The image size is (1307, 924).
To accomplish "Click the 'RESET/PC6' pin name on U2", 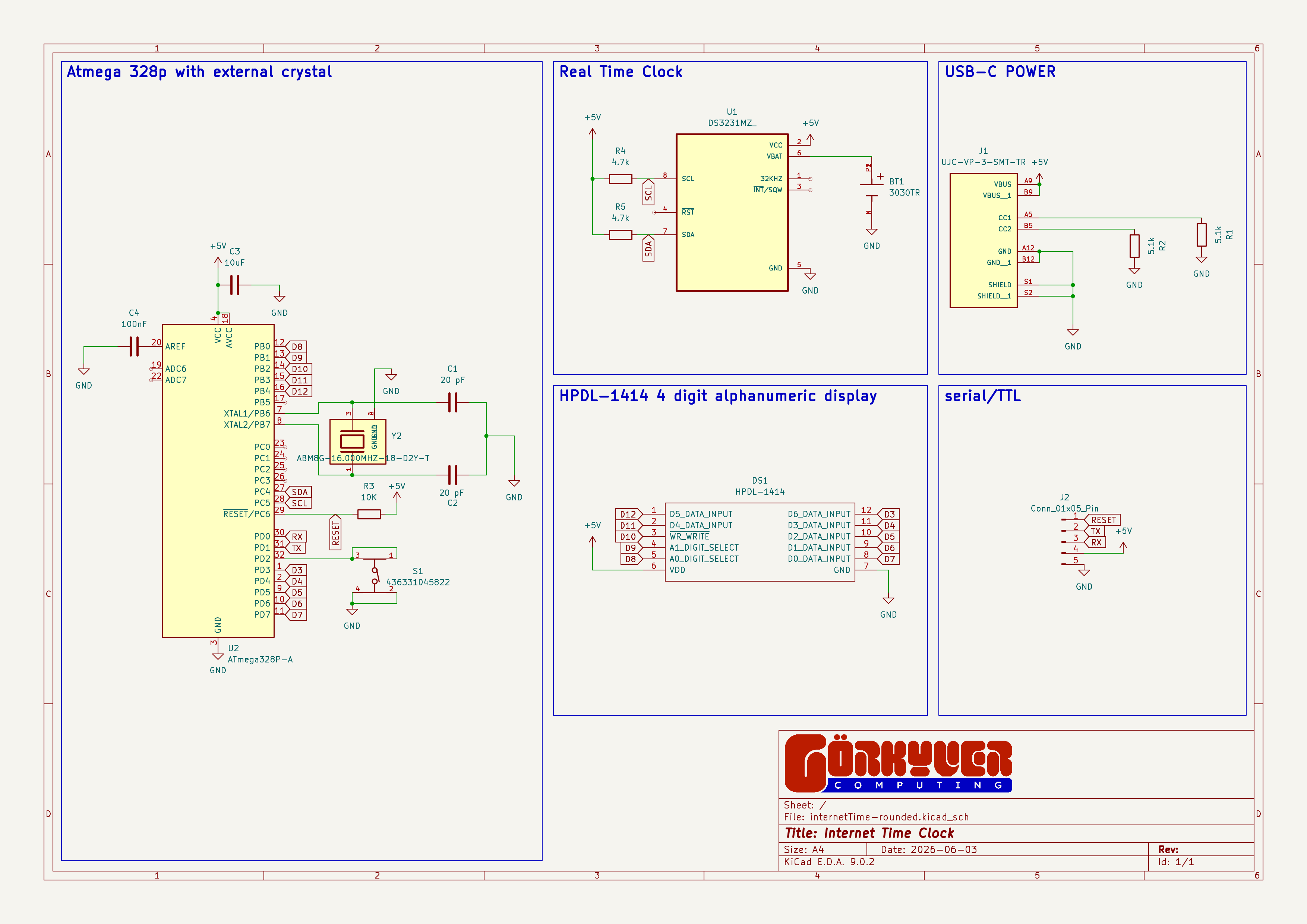I will 247,514.
